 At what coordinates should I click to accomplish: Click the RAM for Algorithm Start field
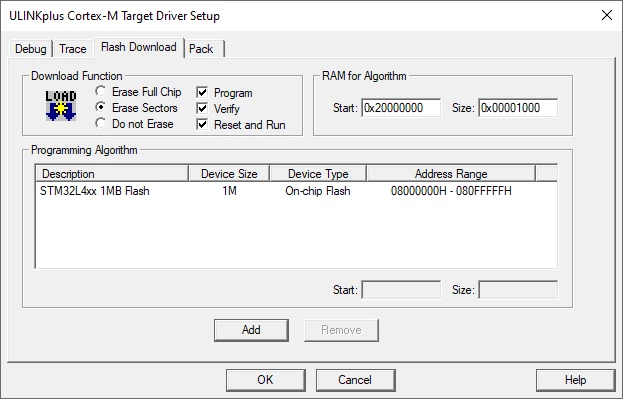tap(401, 108)
